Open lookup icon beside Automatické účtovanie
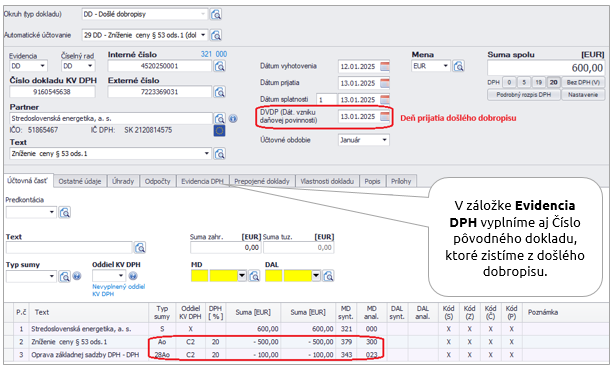This screenshot has width=611, height=367. [x=216, y=35]
